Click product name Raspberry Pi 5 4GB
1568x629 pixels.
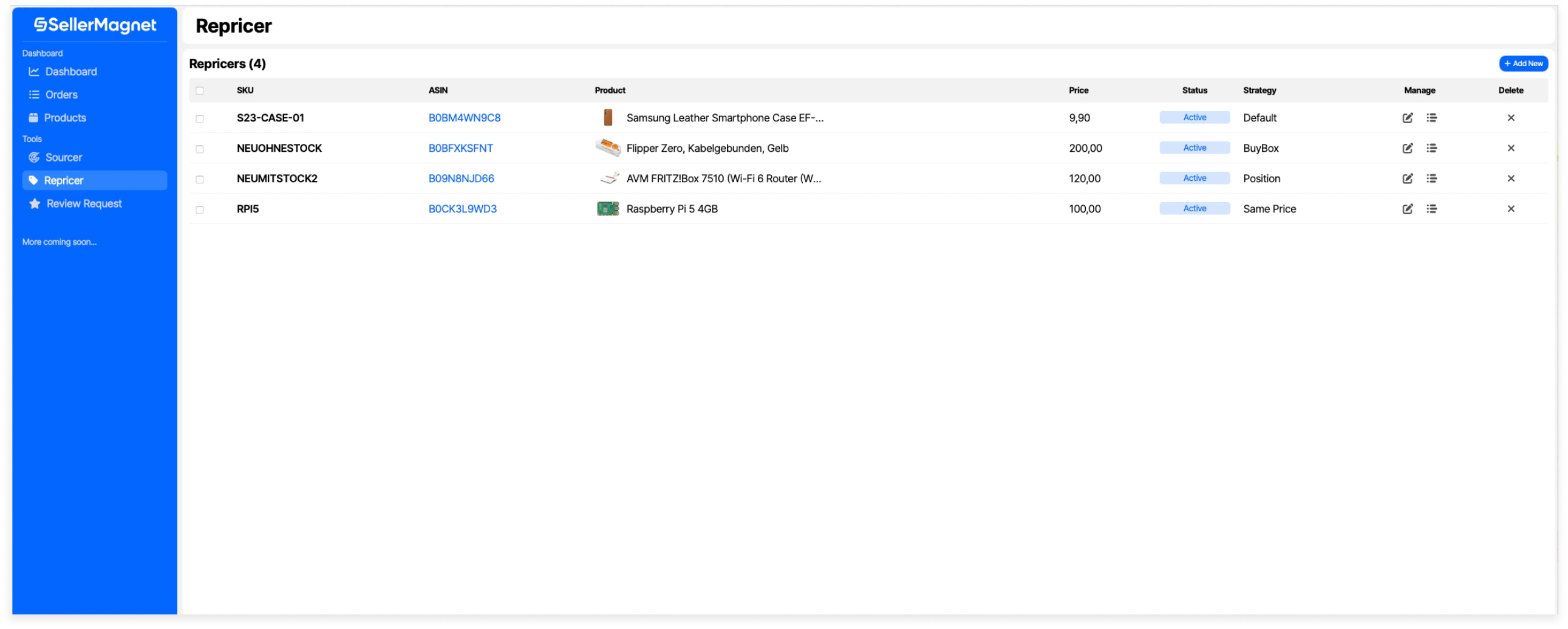coord(672,209)
